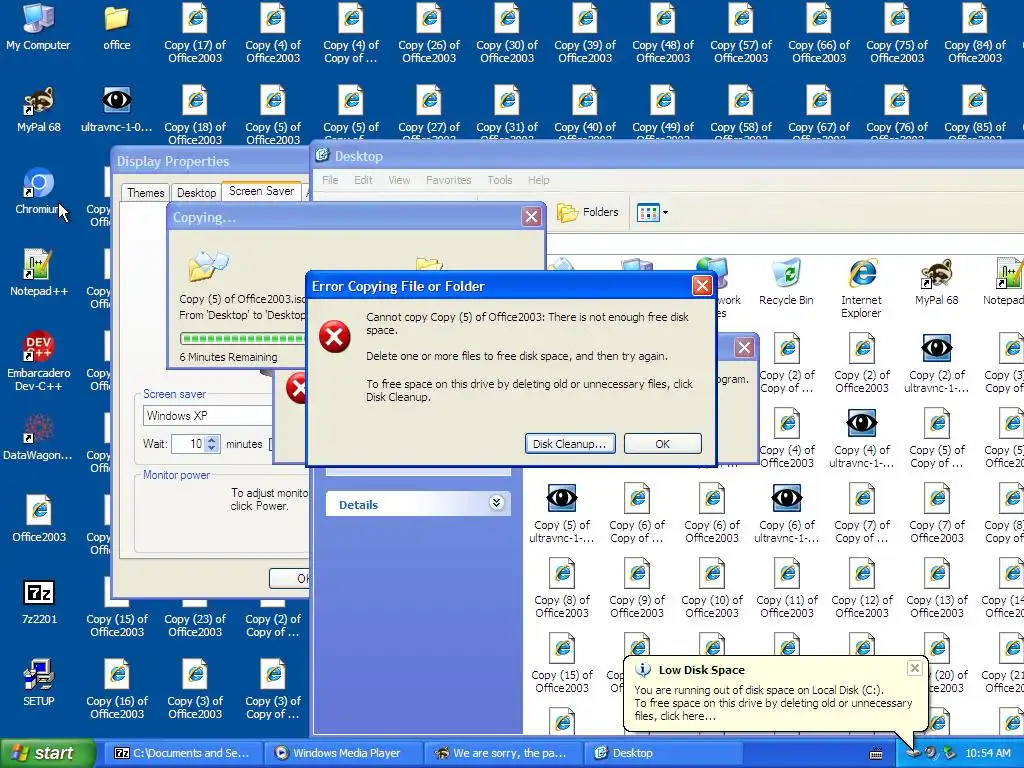Viewport: 1024px width, 768px height.
Task: Open Favorites menu in Desktop window
Action: click(448, 180)
